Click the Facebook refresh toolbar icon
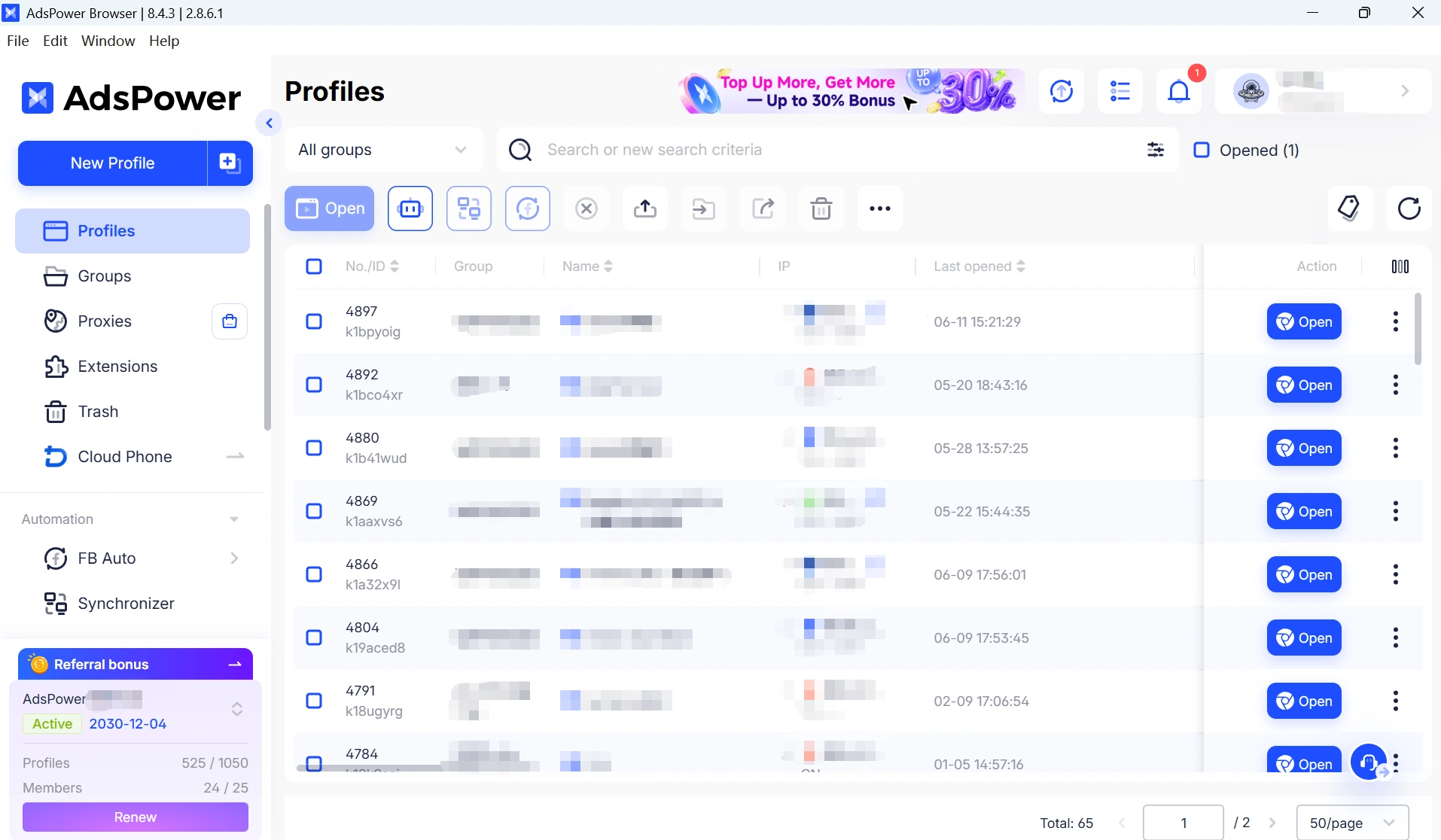Viewport: 1441px width, 840px height. click(x=528, y=208)
